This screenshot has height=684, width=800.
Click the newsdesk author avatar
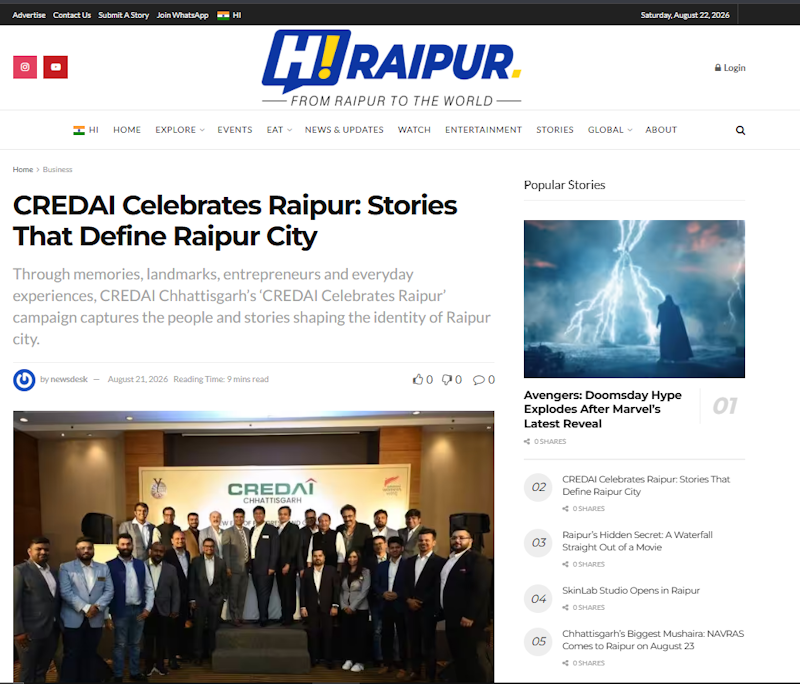24,380
